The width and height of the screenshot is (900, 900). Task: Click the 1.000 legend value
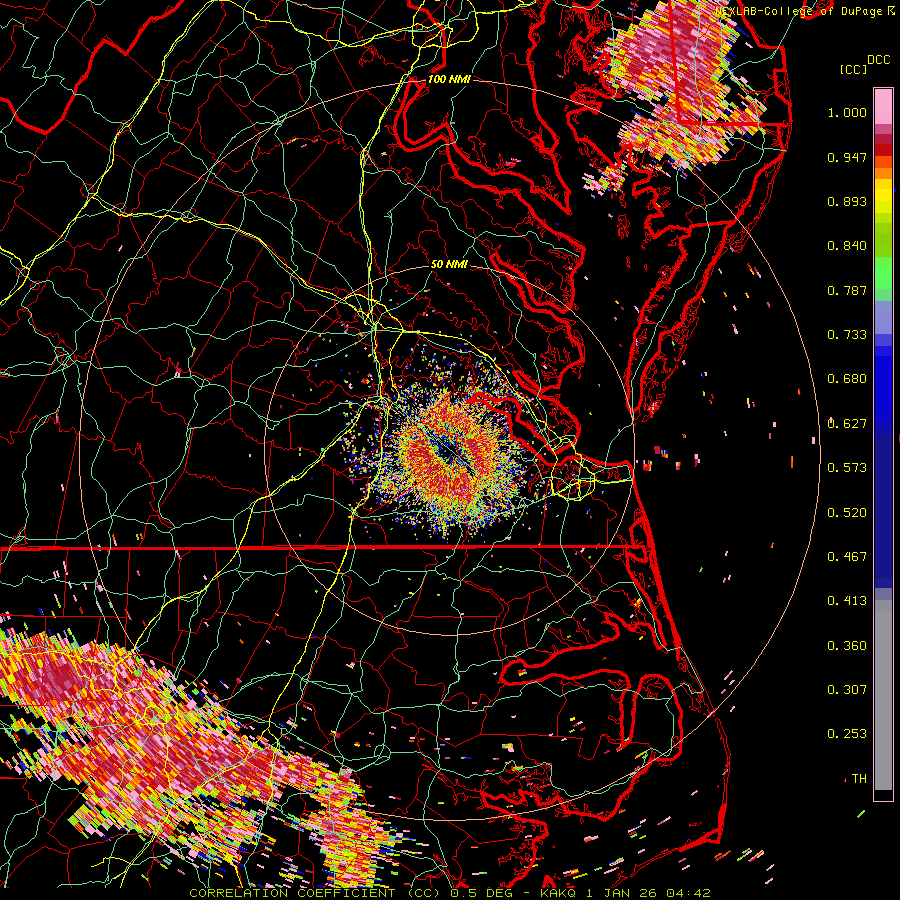(x=847, y=112)
